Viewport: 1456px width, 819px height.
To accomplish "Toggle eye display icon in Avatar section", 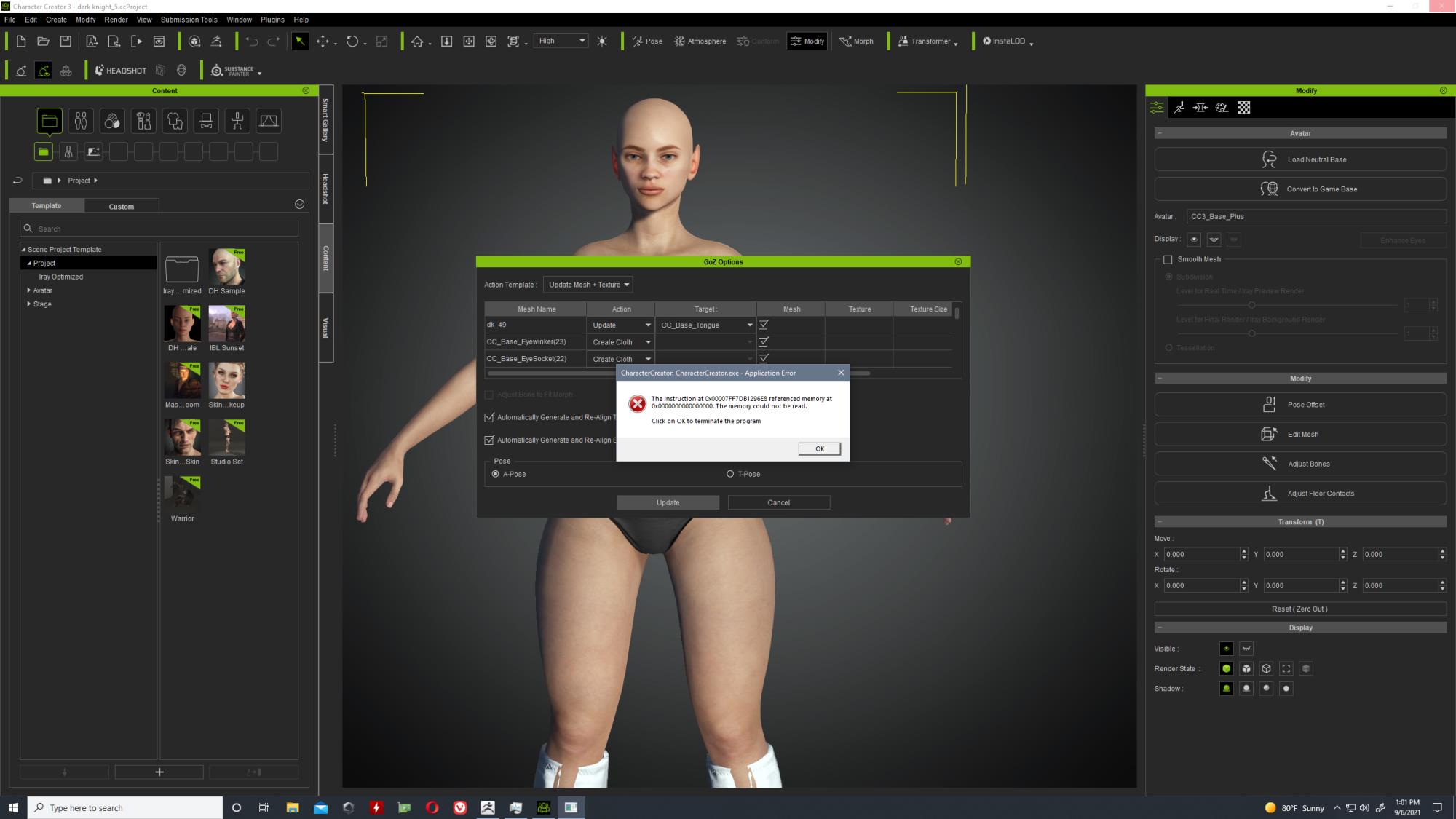I will 1194,240.
